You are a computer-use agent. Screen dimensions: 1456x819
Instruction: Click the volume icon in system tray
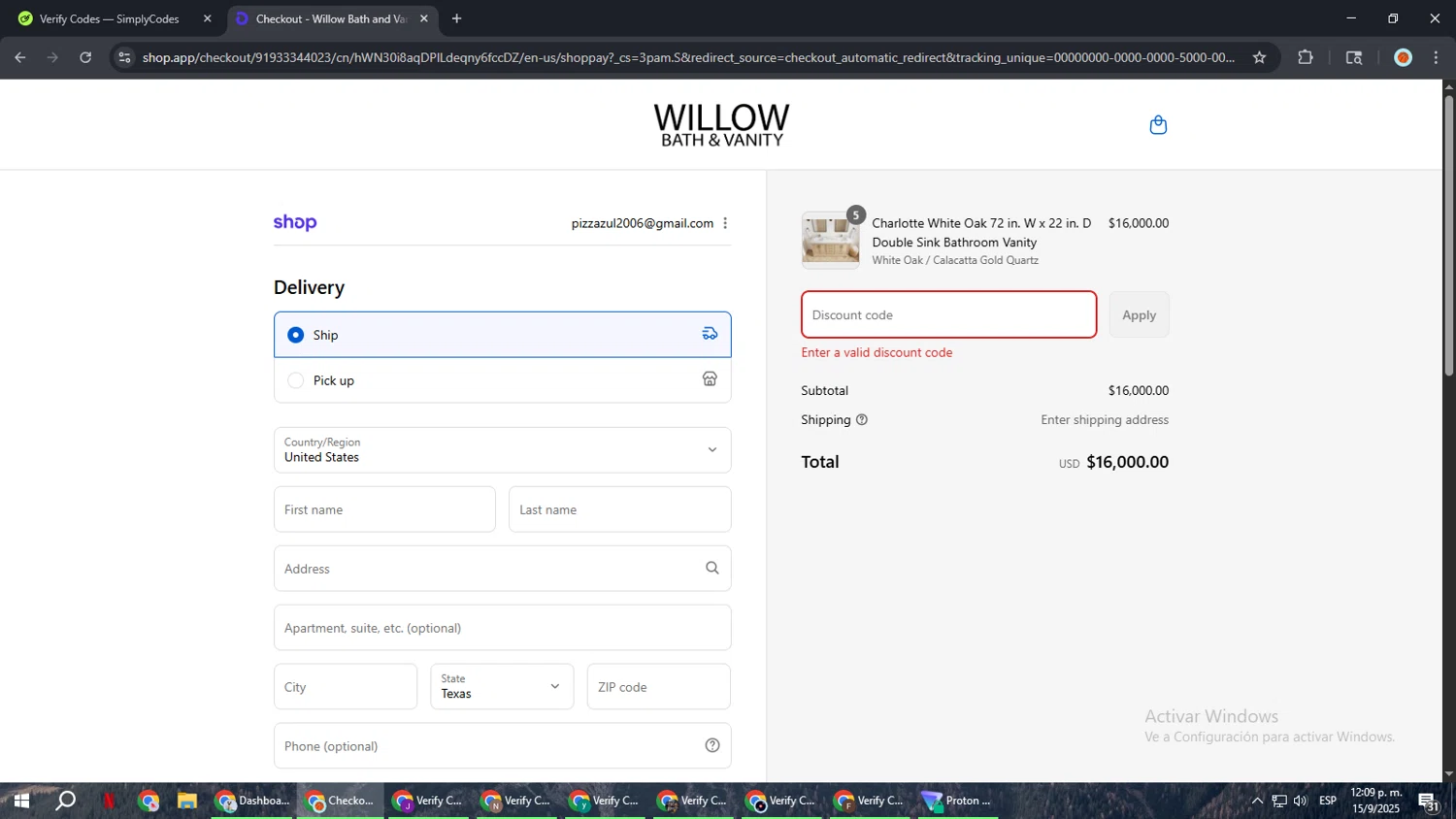pos(1301,802)
